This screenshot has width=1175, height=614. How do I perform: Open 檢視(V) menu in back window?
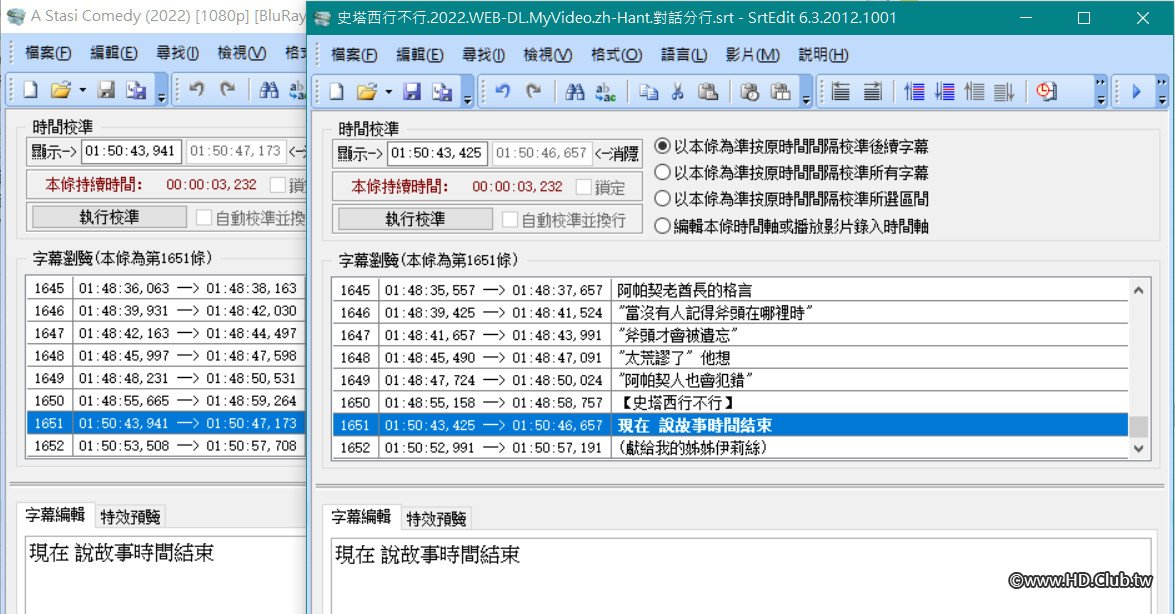click(x=241, y=52)
